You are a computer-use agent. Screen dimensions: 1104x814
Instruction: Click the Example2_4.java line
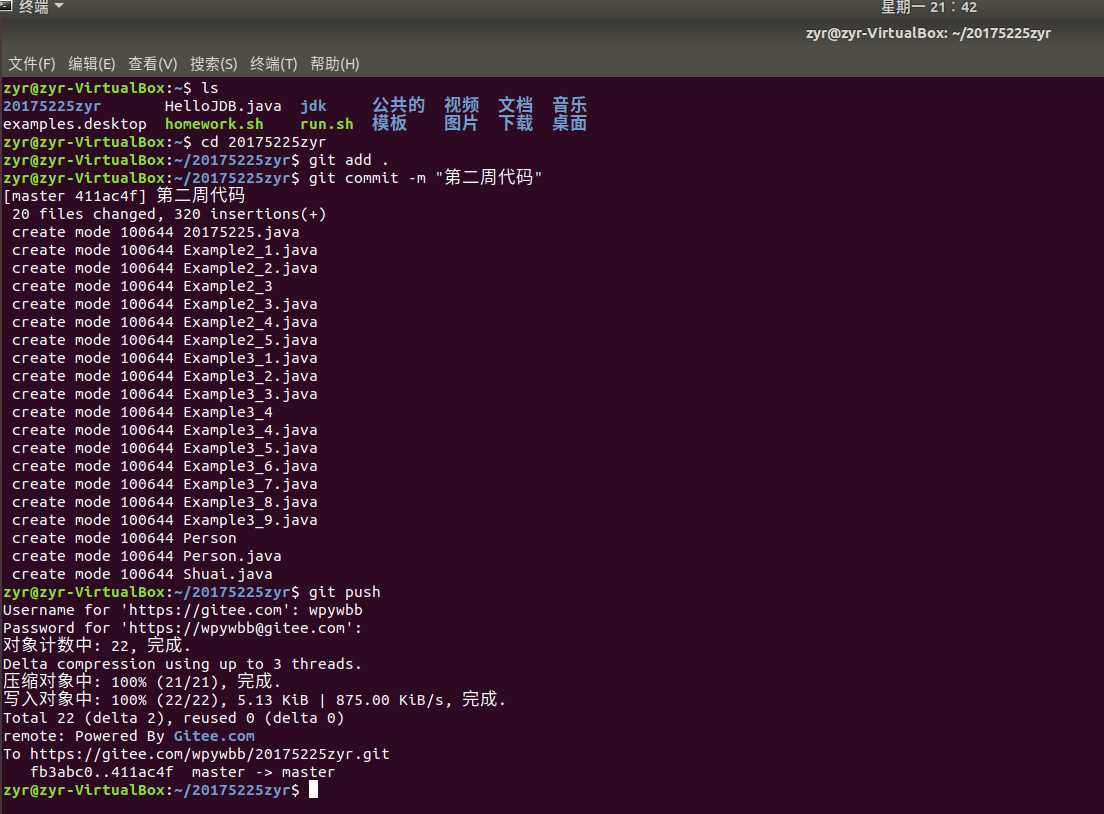click(x=165, y=323)
